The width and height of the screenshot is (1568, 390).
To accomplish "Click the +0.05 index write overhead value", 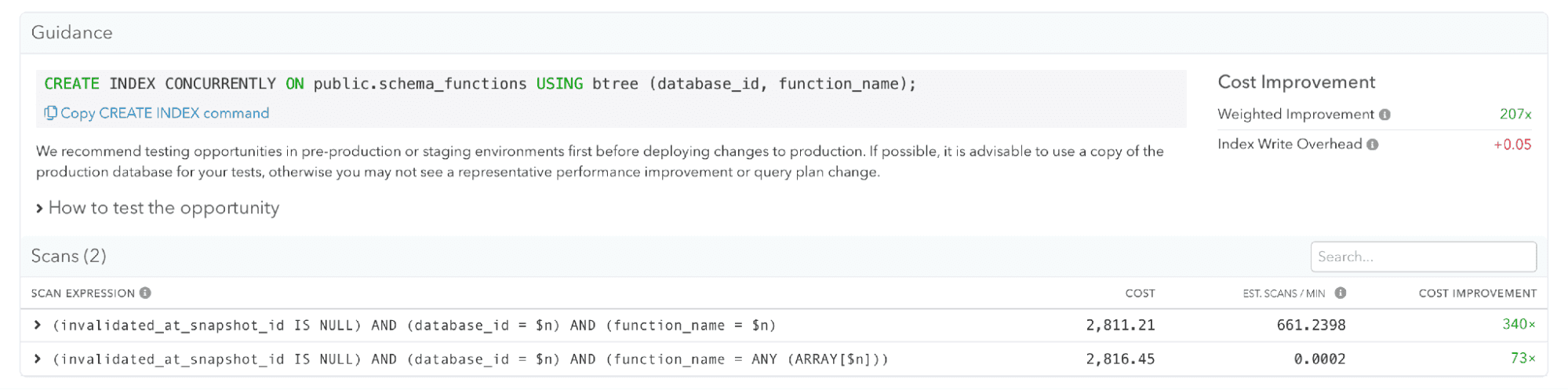I will click(x=1512, y=144).
